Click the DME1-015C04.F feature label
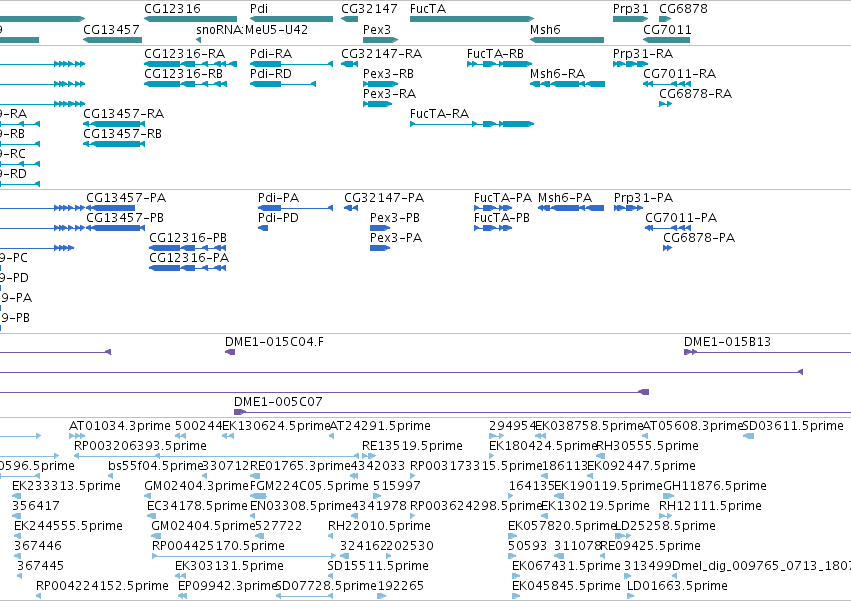 274,342
